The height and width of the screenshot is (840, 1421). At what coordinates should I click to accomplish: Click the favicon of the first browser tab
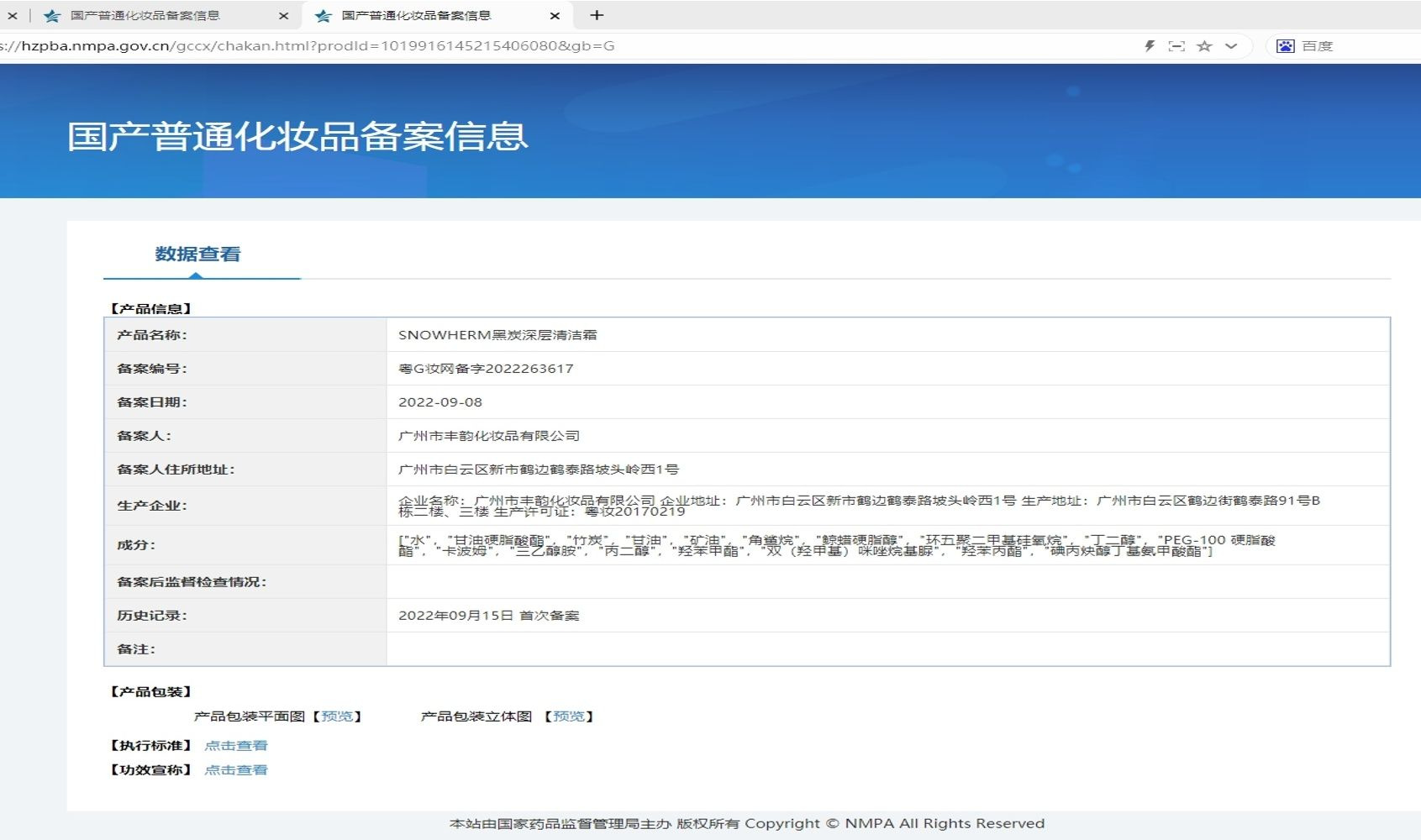point(52,16)
